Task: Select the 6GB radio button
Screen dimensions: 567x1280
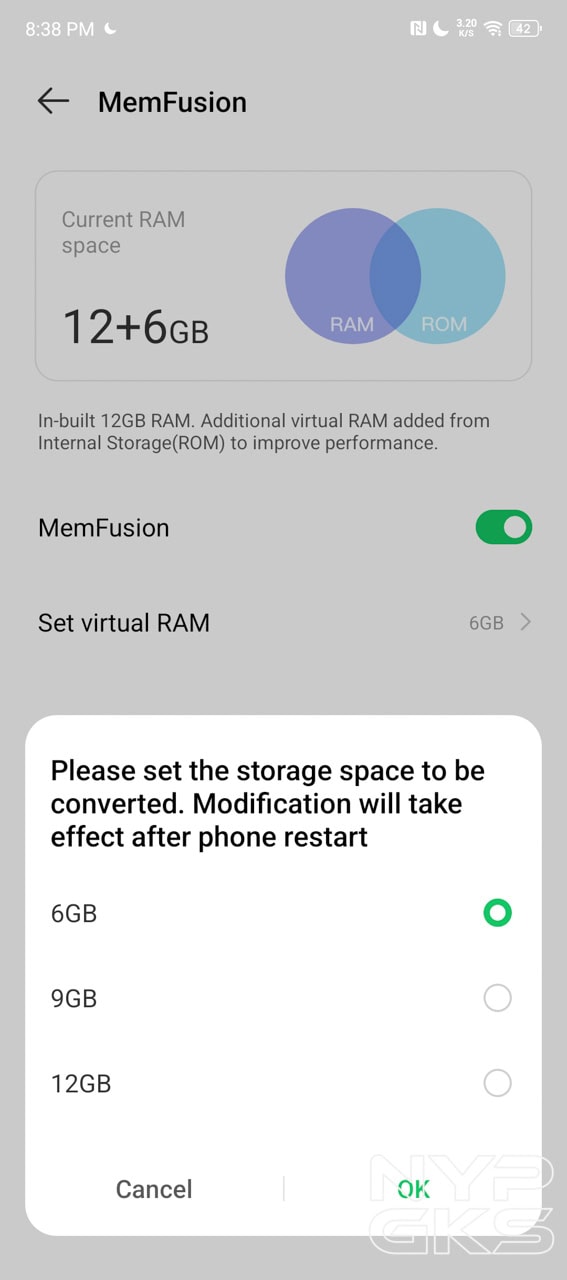Action: 497,912
